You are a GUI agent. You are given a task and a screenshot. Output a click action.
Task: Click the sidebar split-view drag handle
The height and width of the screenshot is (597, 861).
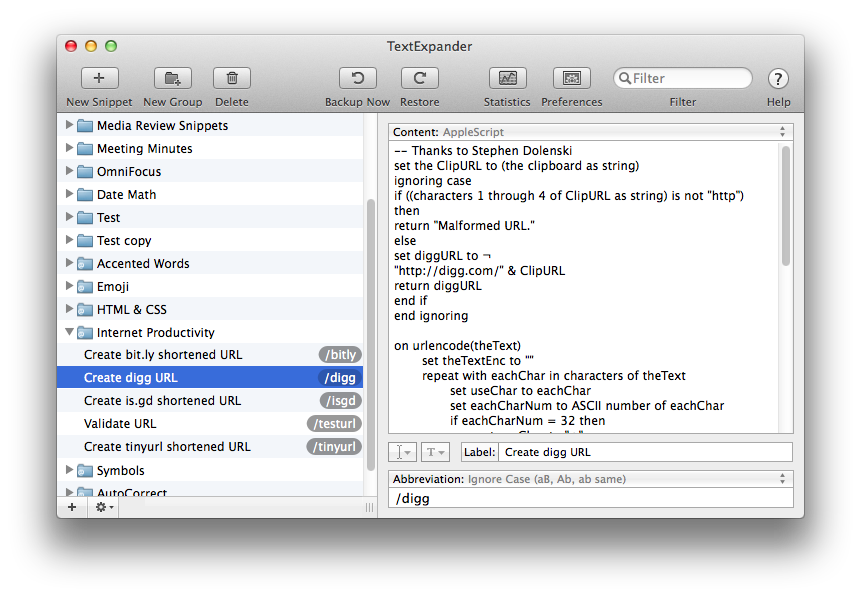pos(370,507)
